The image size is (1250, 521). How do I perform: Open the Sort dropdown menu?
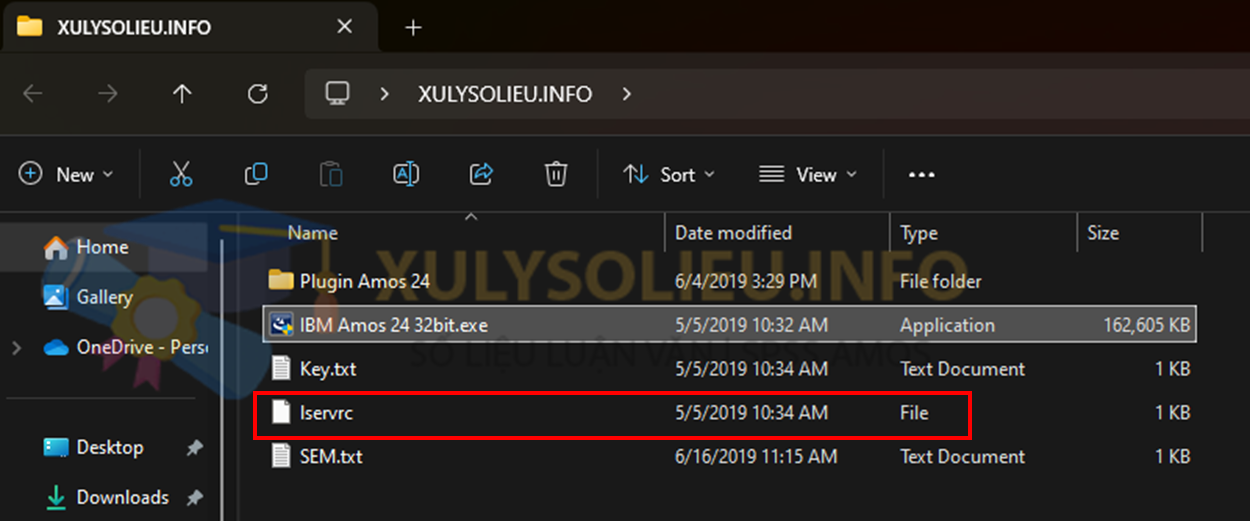669,174
